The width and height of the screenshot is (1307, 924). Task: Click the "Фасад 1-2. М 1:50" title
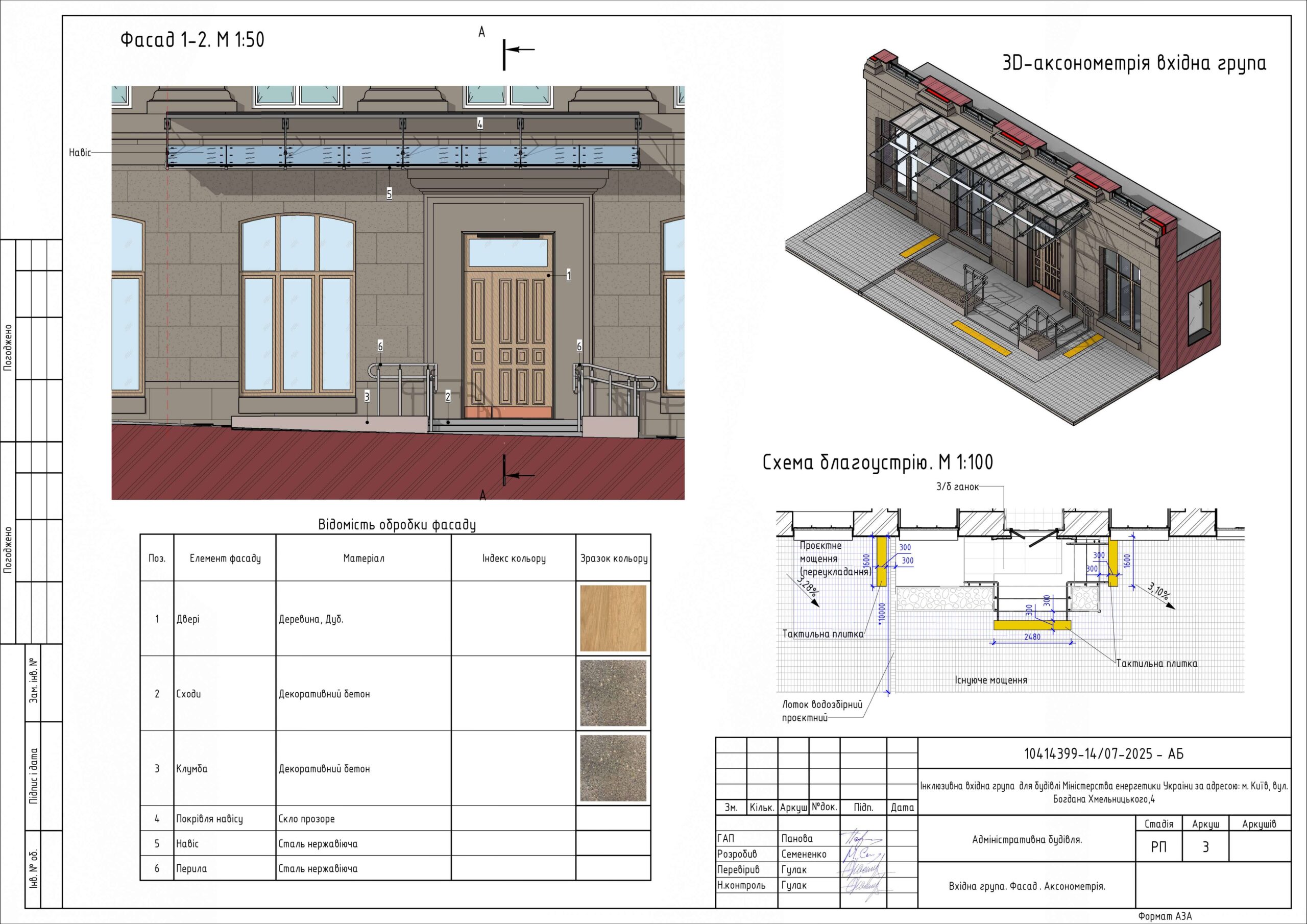192,40
